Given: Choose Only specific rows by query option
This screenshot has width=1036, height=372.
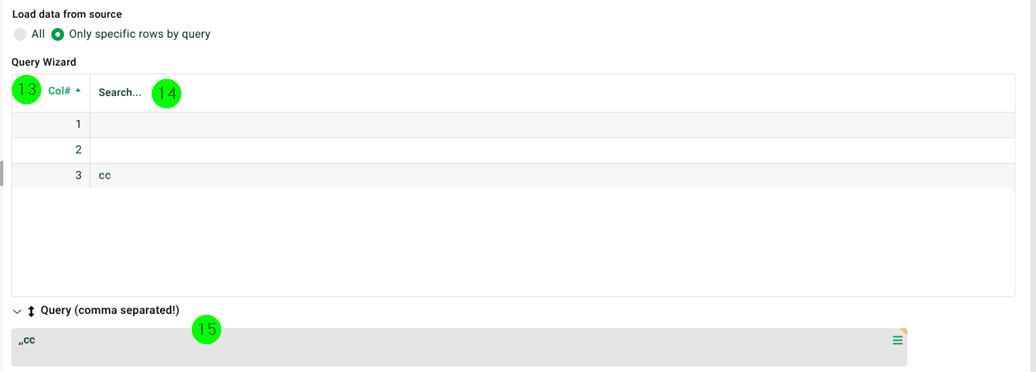Looking at the screenshot, I should (131, 34).
